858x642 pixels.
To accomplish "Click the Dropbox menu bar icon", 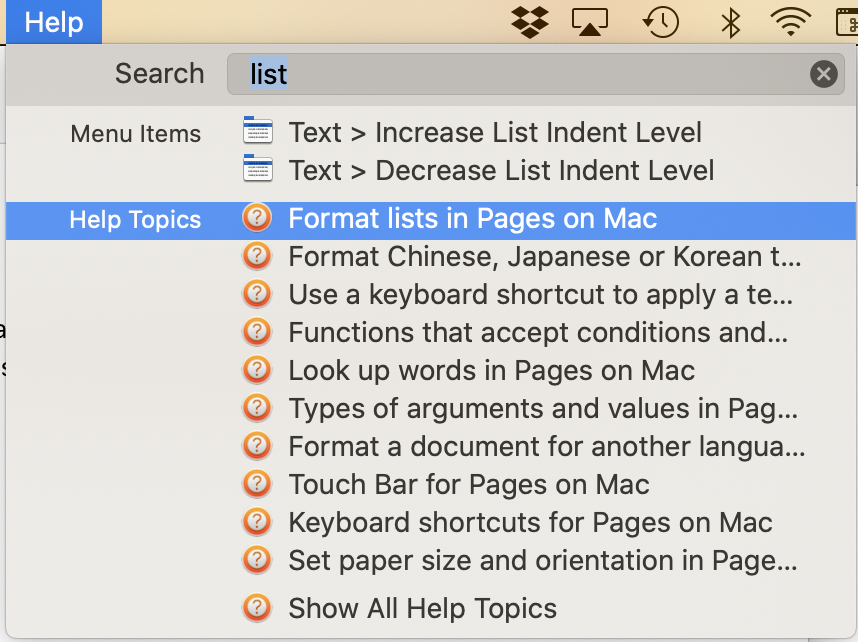I will (530, 22).
